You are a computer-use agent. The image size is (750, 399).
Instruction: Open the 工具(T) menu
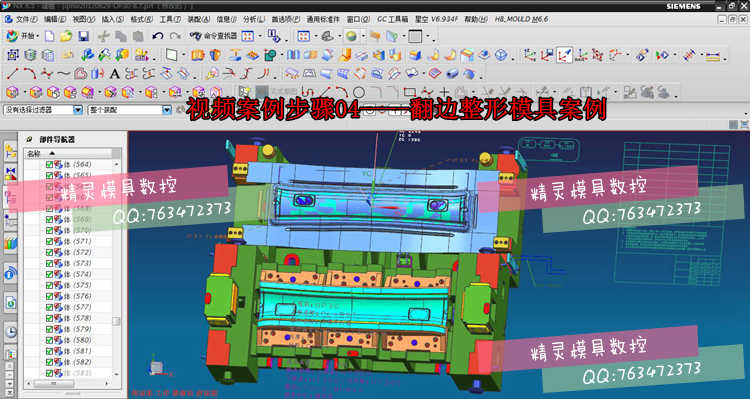170,20
